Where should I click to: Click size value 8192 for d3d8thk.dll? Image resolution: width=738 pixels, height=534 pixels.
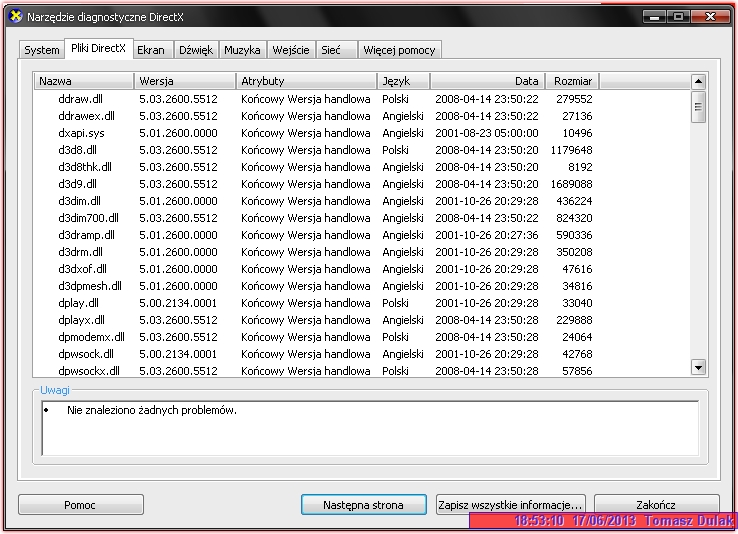(580, 167)
